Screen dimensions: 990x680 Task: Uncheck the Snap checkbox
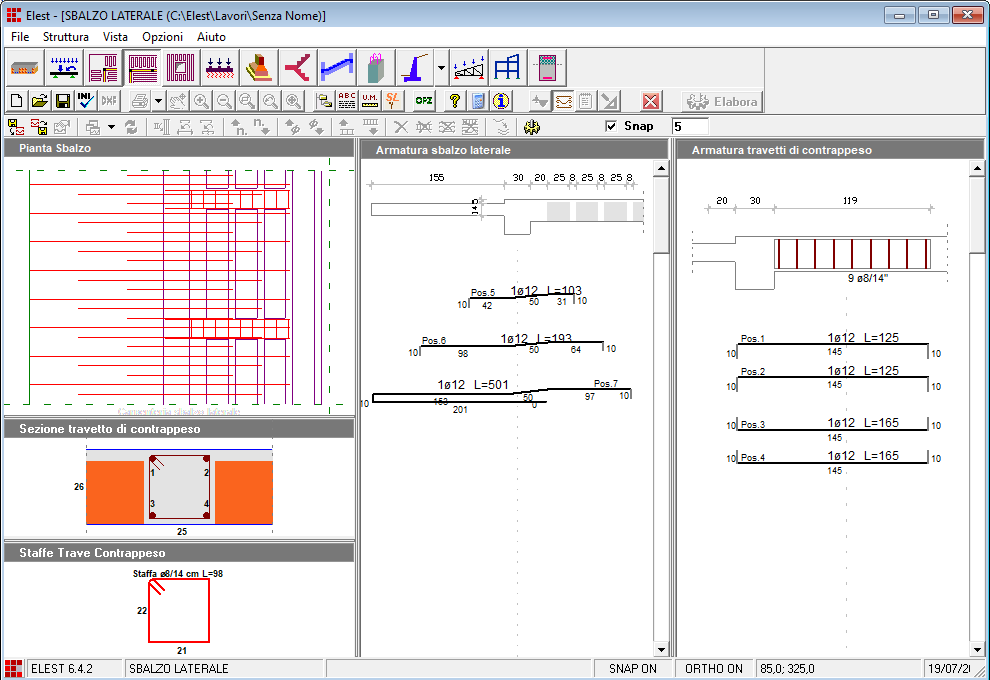(x=612, y=127)
